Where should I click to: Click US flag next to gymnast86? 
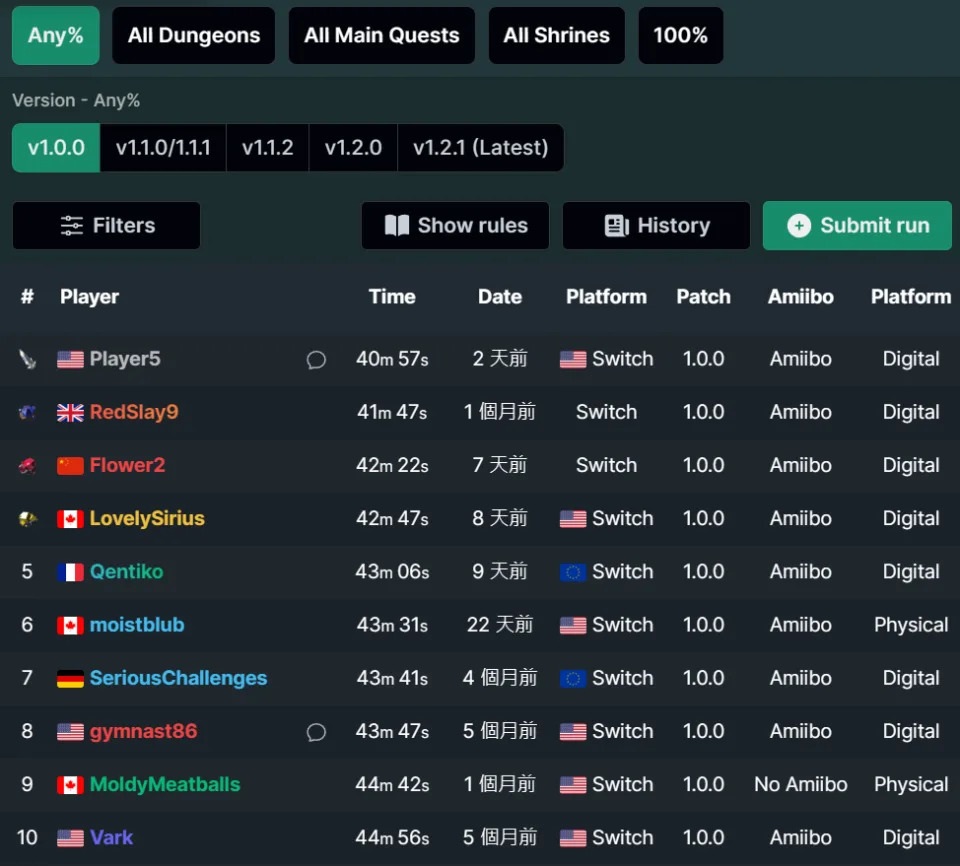click(70, 732)
